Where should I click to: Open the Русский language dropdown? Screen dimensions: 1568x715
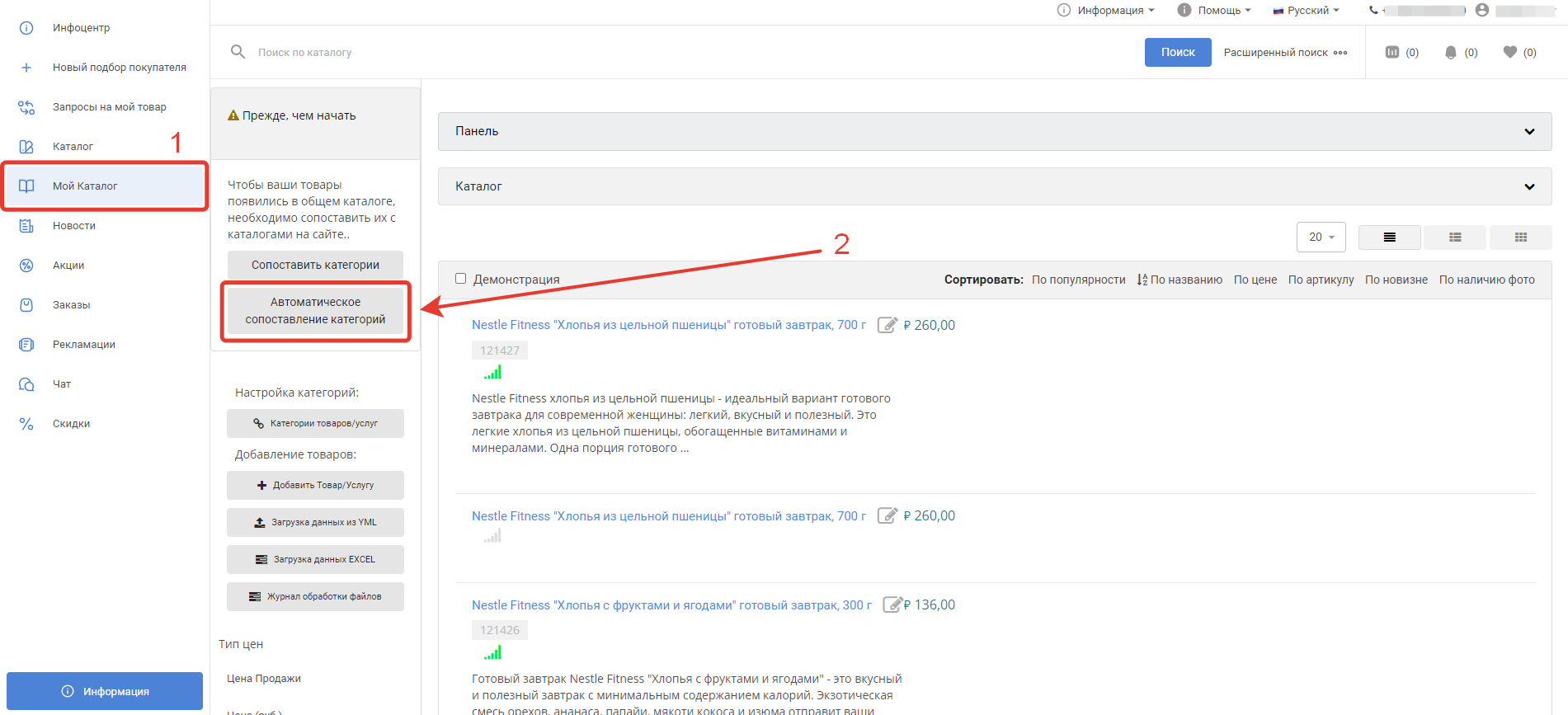pos(1307,10)
